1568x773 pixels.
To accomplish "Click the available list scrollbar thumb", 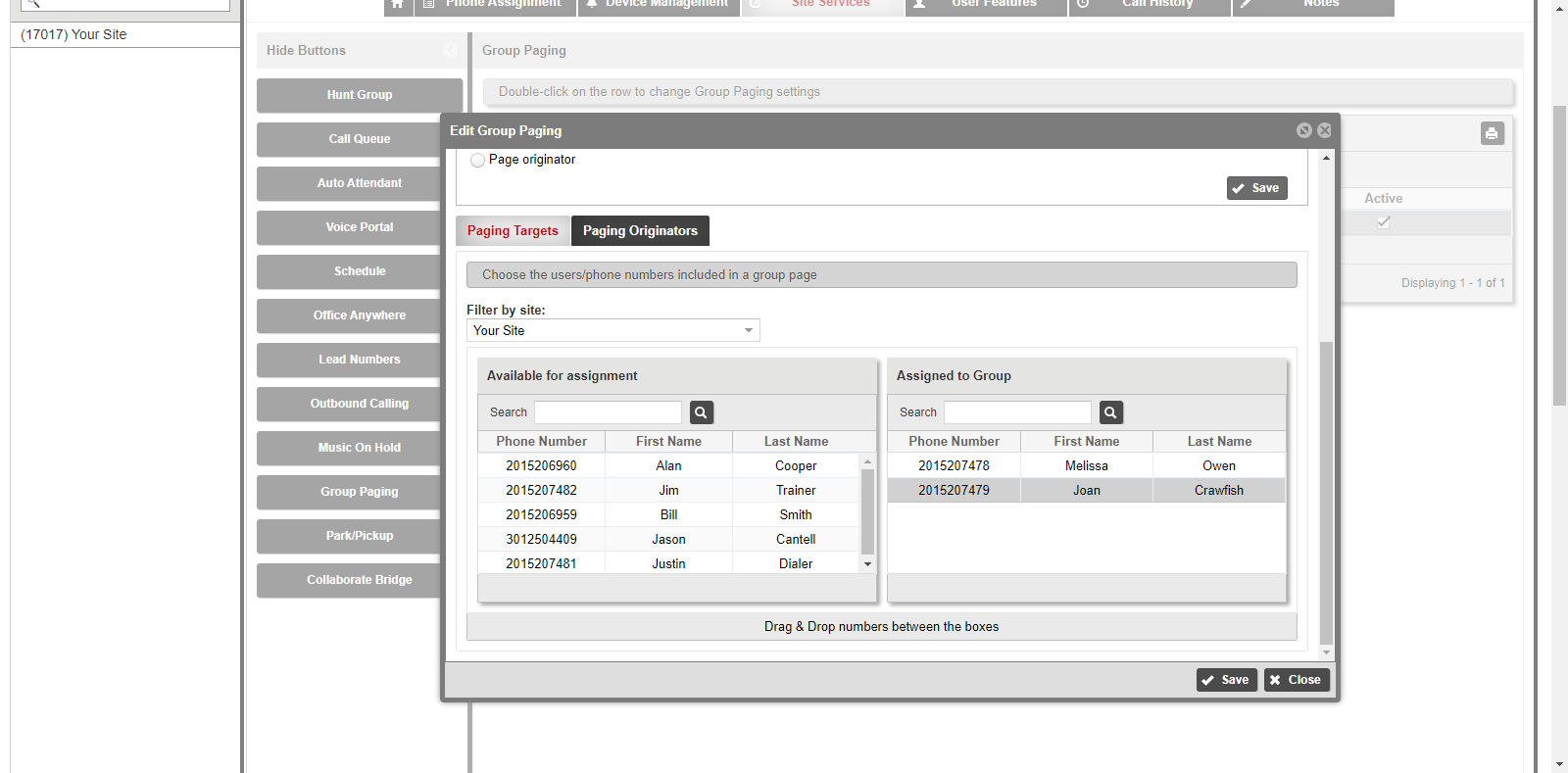I will point(867,511).
